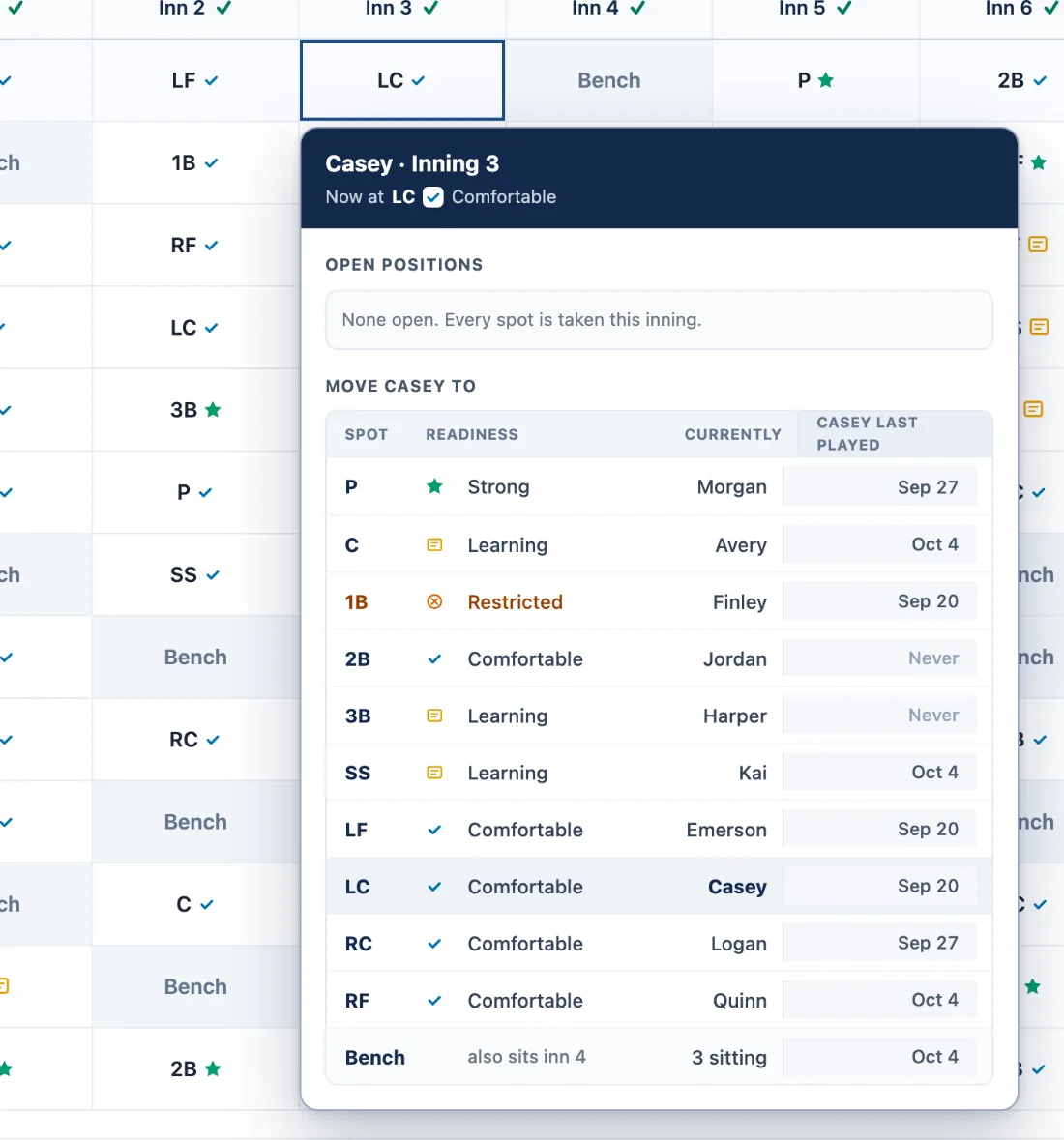Viewport: 1064px width, 1140px height.
Task: Click the green checkmark in Inn 3 header
Action: pyautogui.click(x=430, y=8)
